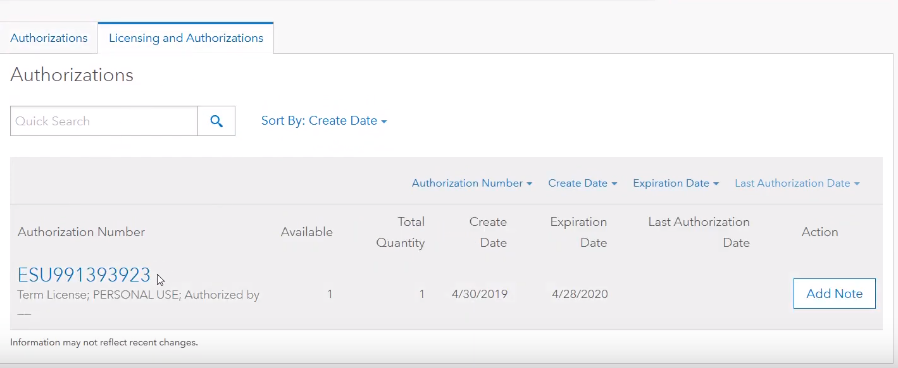
Task: Click the Authorization Number column header
Action: click(x=81, y=232)
